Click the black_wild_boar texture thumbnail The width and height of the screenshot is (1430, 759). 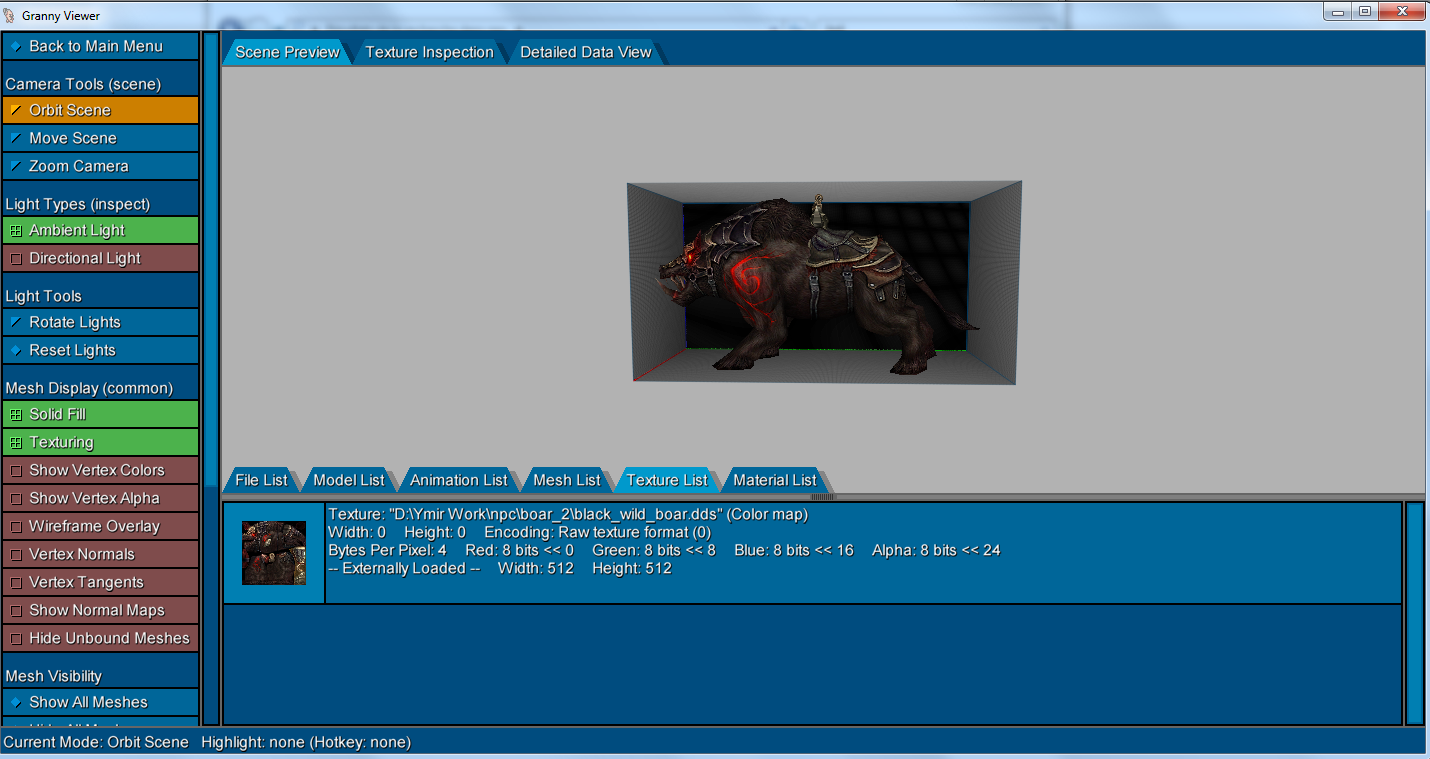[x=274, y=553]
